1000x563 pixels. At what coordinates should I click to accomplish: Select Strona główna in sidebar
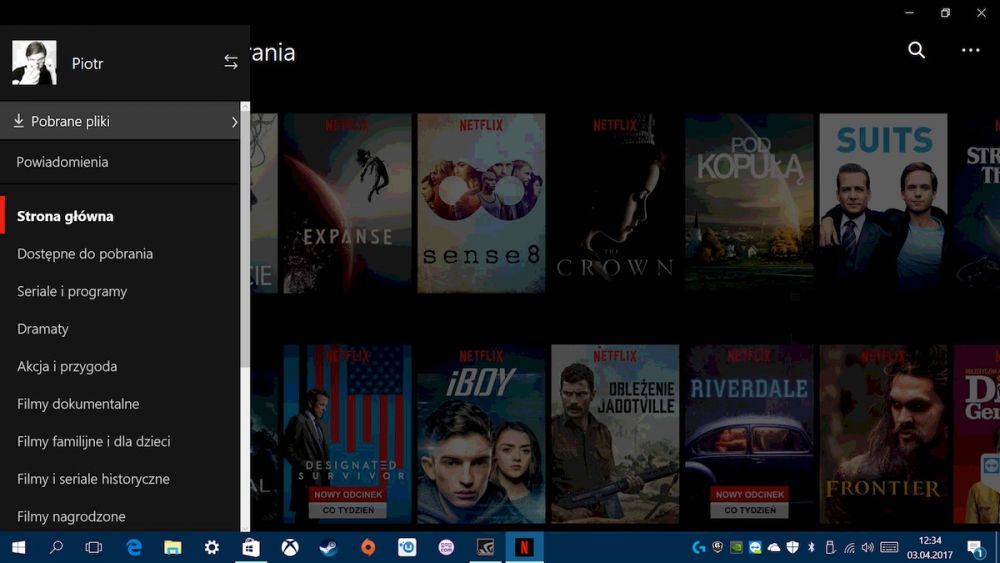(x=65, y=216)
